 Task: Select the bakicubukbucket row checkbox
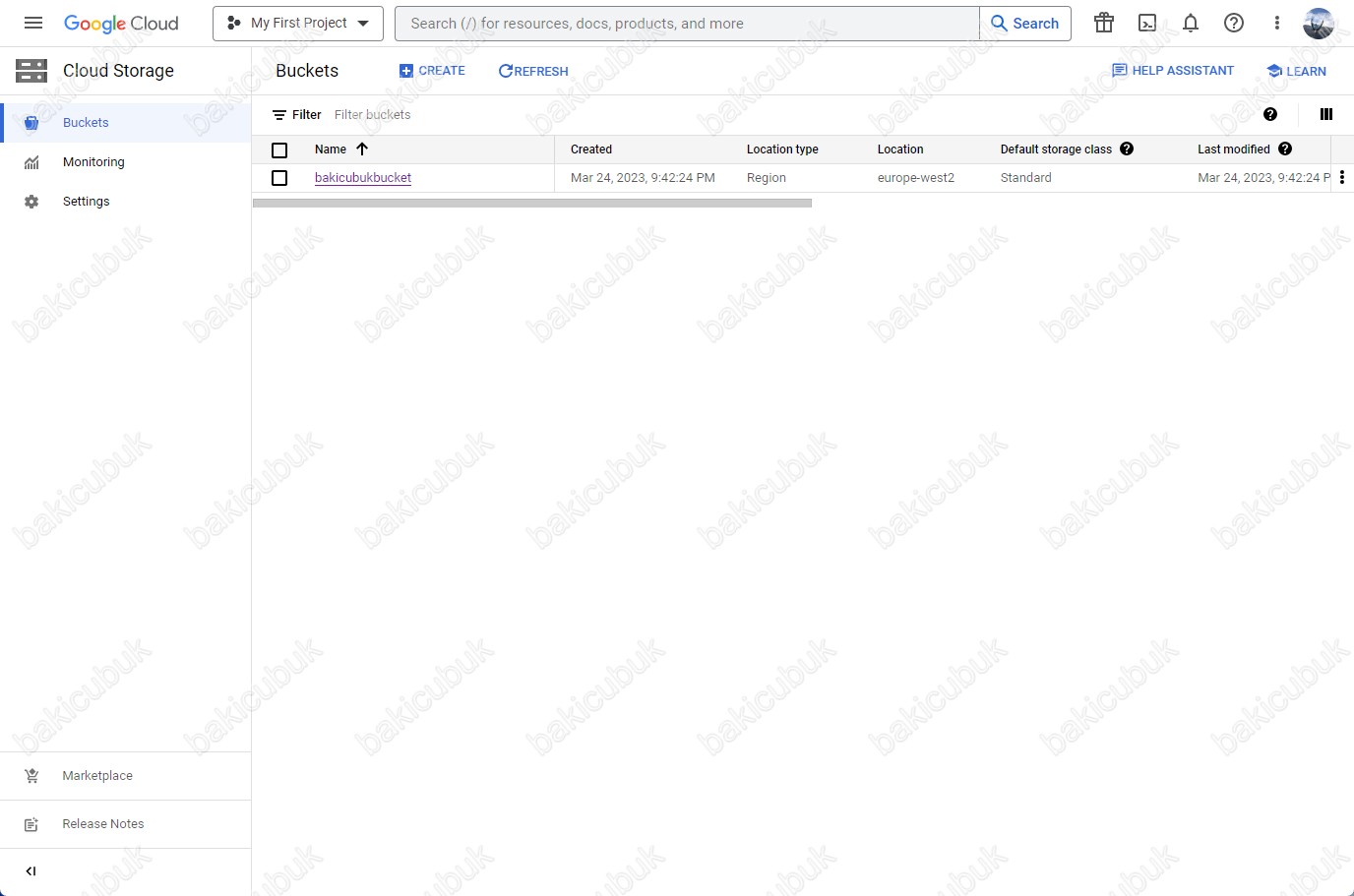279,178
